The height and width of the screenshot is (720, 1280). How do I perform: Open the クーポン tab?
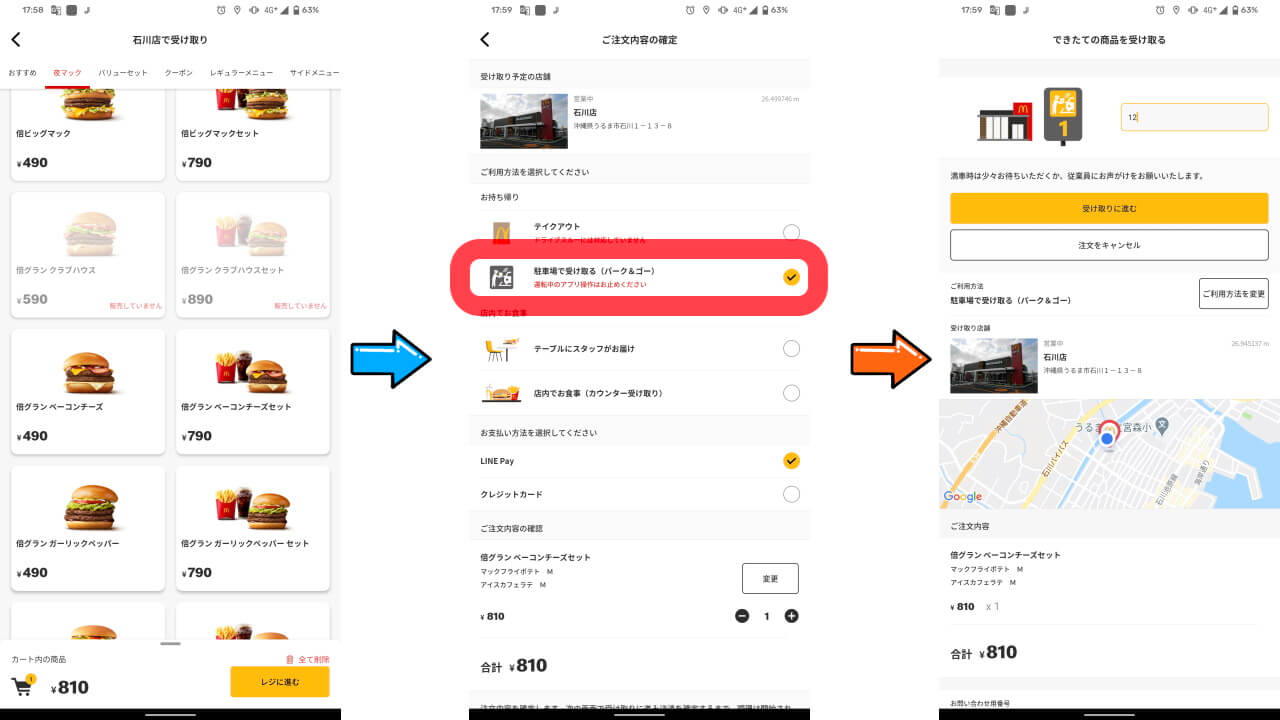pos(179,73)
